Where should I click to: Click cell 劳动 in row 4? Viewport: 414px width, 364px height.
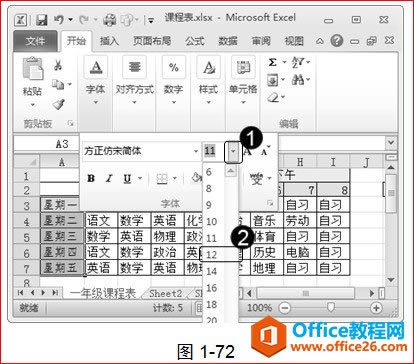click(x=300, y=220)
